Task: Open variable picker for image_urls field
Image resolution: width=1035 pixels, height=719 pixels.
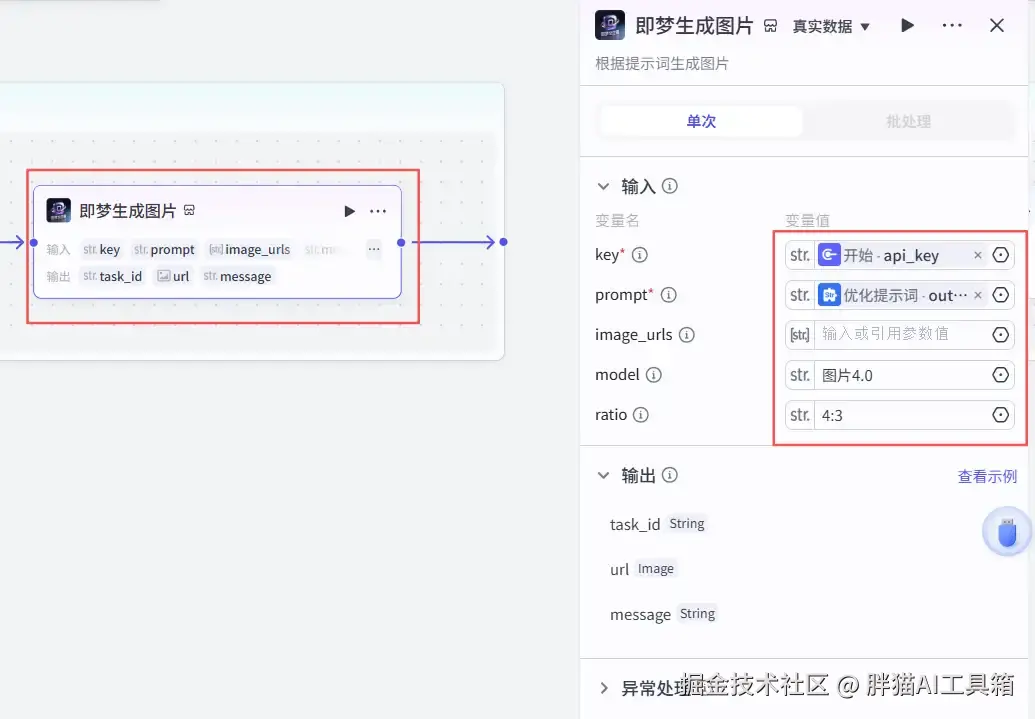Action: pyautogui.click(x=1001, y=335)
